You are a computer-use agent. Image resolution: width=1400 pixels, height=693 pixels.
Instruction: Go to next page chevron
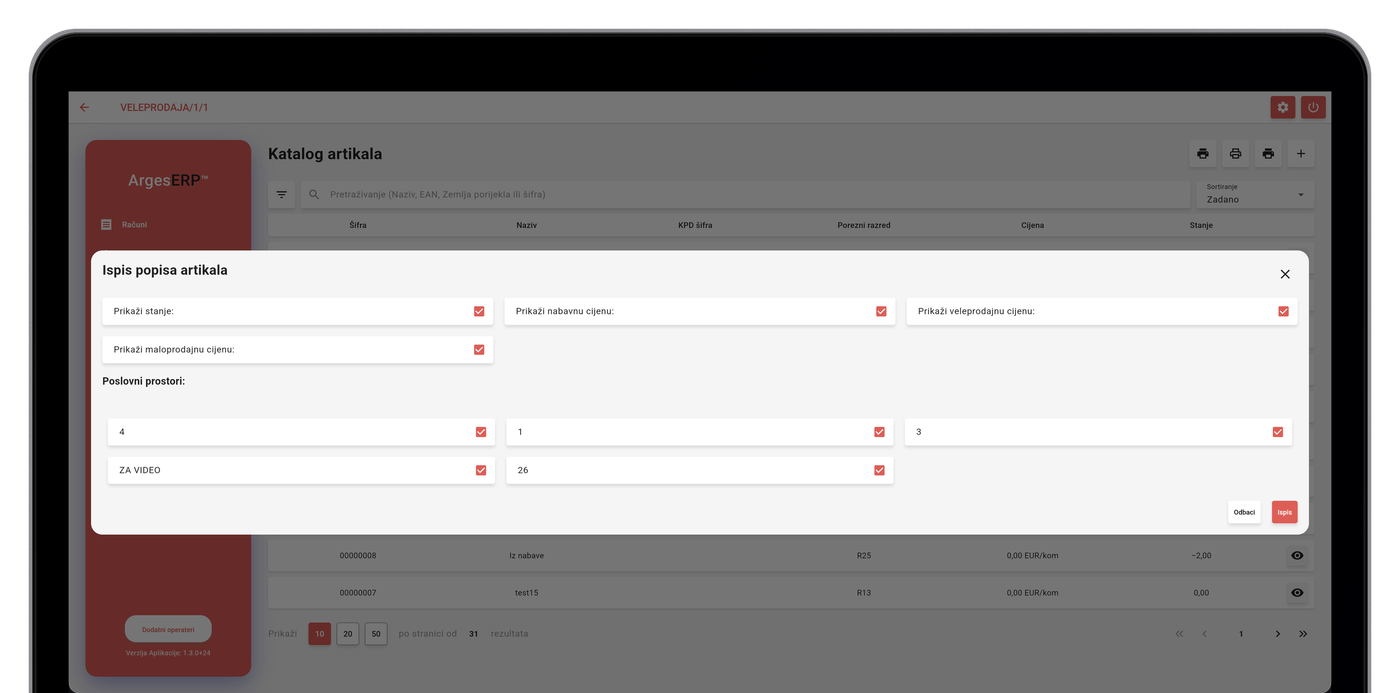(1277, 634)
